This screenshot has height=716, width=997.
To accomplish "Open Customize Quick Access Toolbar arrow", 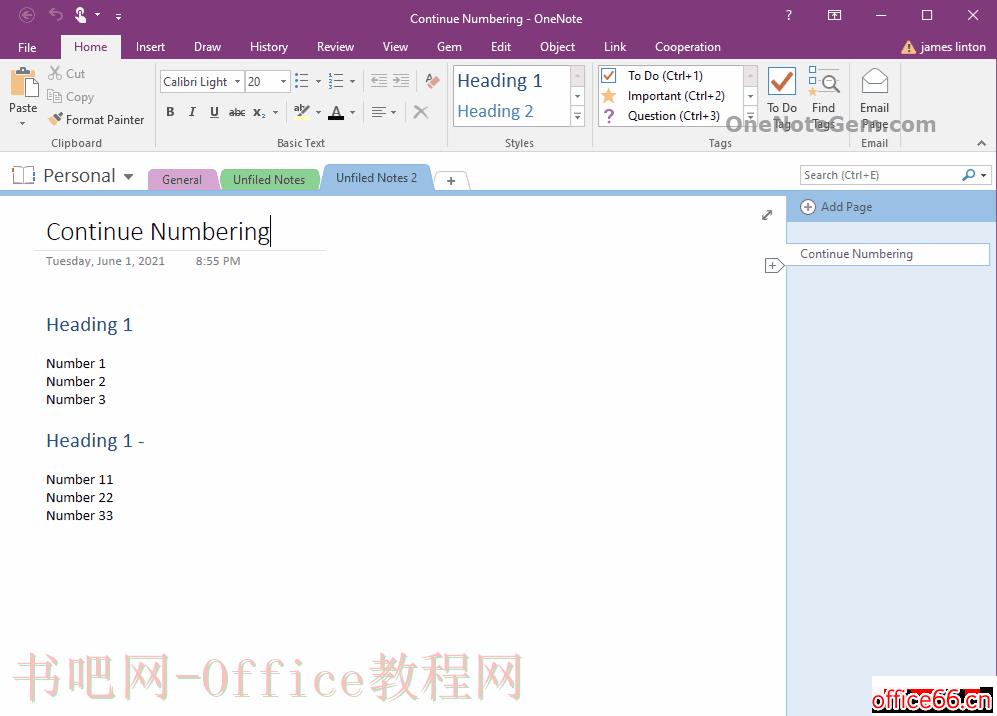I will click(118, 16).
